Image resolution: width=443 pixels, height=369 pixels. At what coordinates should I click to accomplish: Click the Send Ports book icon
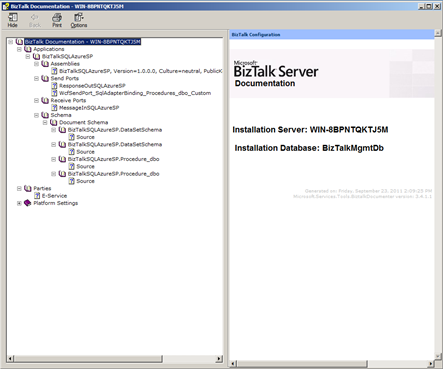coord(45,78)
